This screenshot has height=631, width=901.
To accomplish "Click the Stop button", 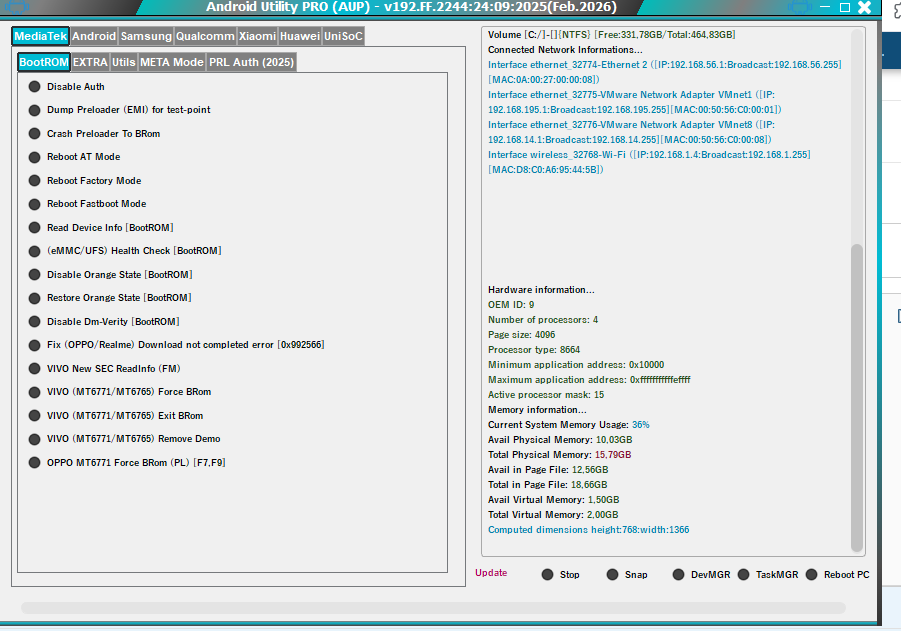I will point(561,575).
